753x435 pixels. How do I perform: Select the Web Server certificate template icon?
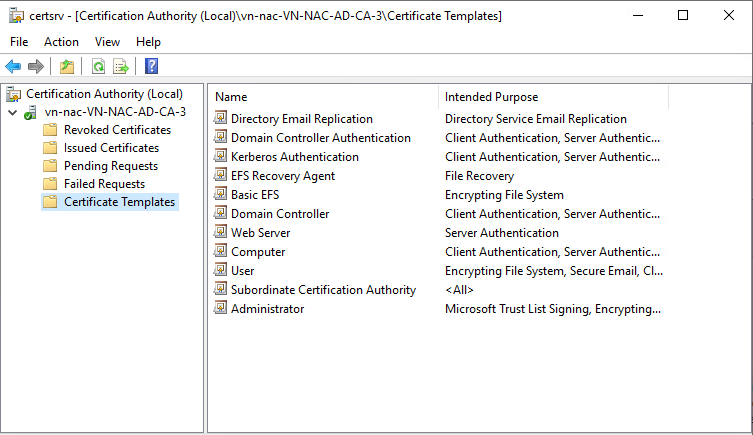(x=220, y=232)
